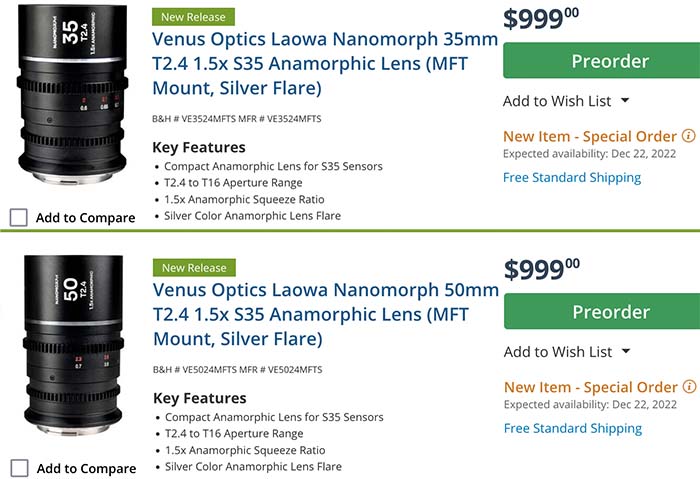Screen dimensions: 700x479
Task: Click the $999 price of 50mm lens
Action: [x=541, y=270]
